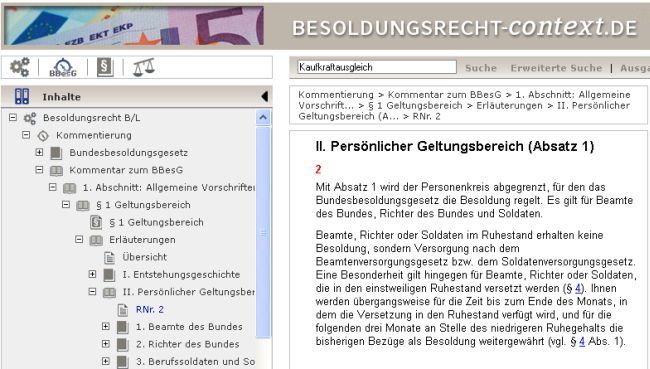650x369 pixels.
Task: Collapse the Kommentar zum BBesG node
Action: tap(39, 170)
